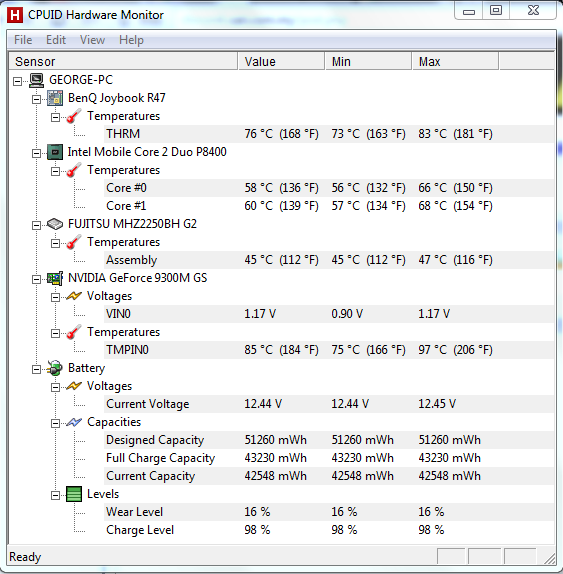Select the Assembly temperature row
The height and width of the screenshot is (574, 563).
tap(329, 260)
